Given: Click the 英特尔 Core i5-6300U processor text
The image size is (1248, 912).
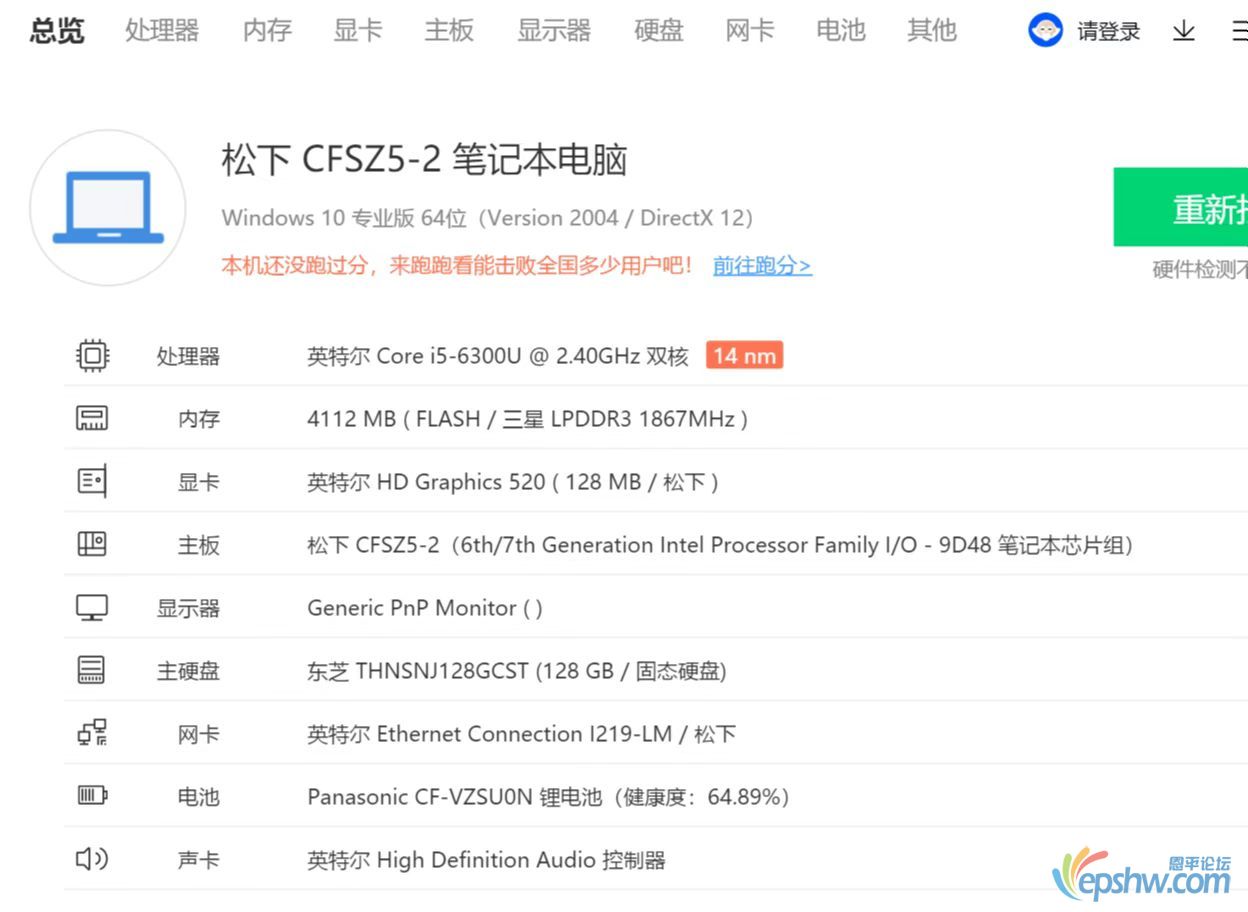Looking at the screenshot, I should [498, 356].
